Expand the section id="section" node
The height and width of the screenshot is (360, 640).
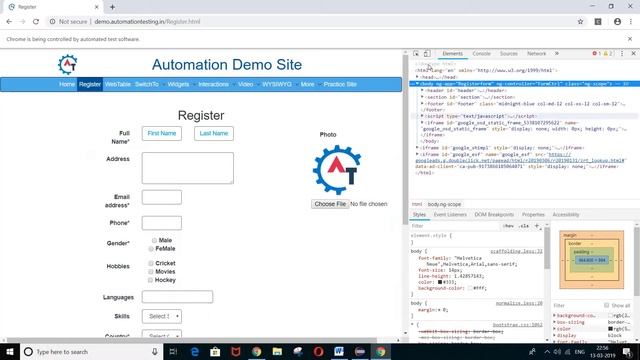(x=422, y=97)
